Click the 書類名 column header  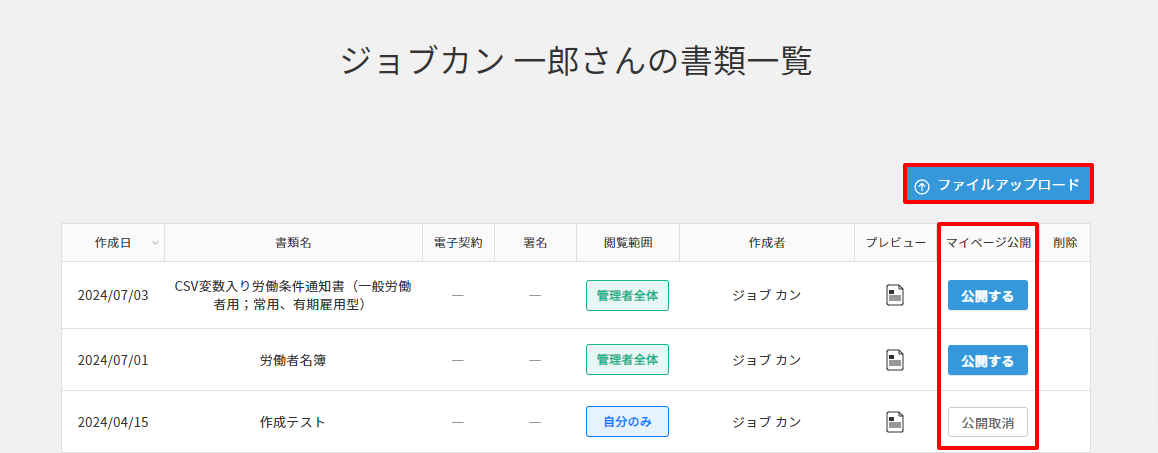[293, 243]
